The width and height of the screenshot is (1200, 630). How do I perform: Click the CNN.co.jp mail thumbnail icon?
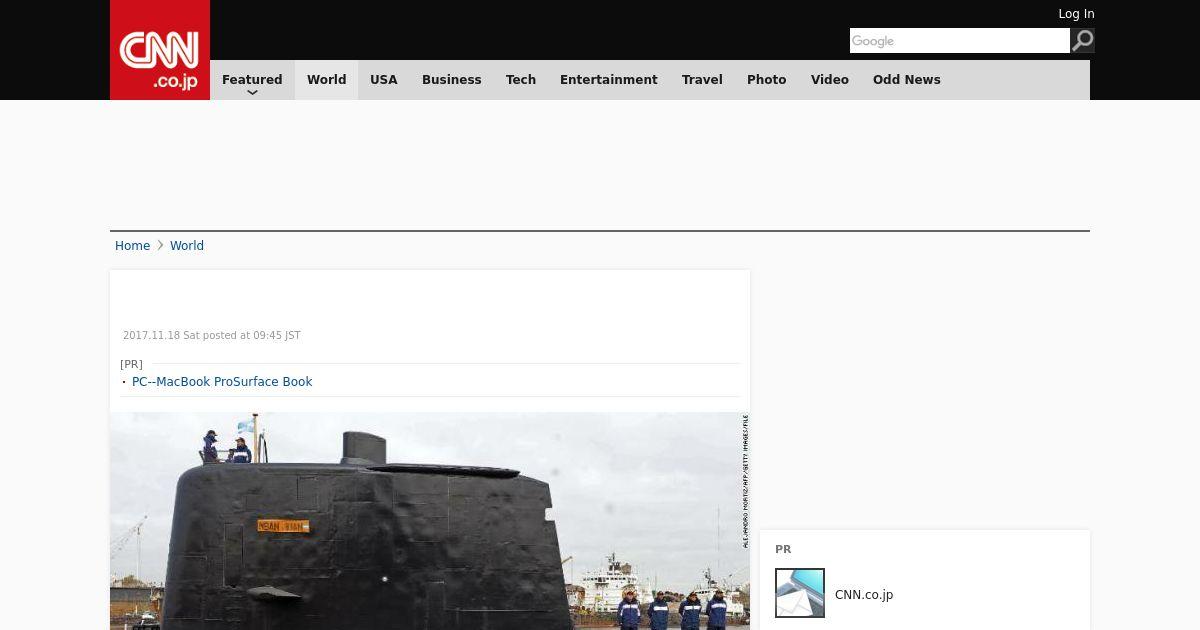pyautogui.click(x=800, y=593)
